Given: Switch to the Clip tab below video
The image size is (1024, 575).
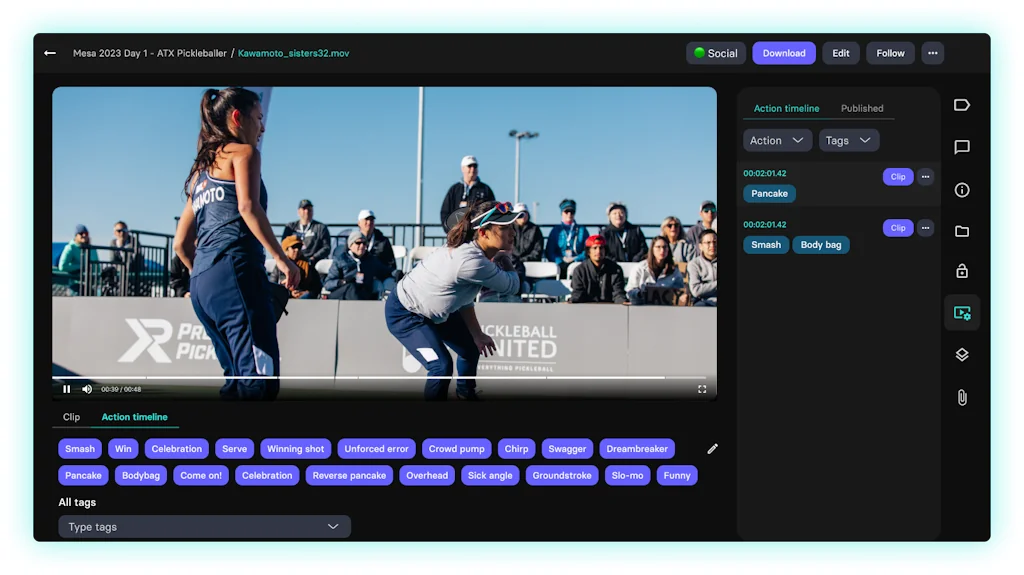Looking at the screenshot, I should pyautogui.click(x=71, y=417).
